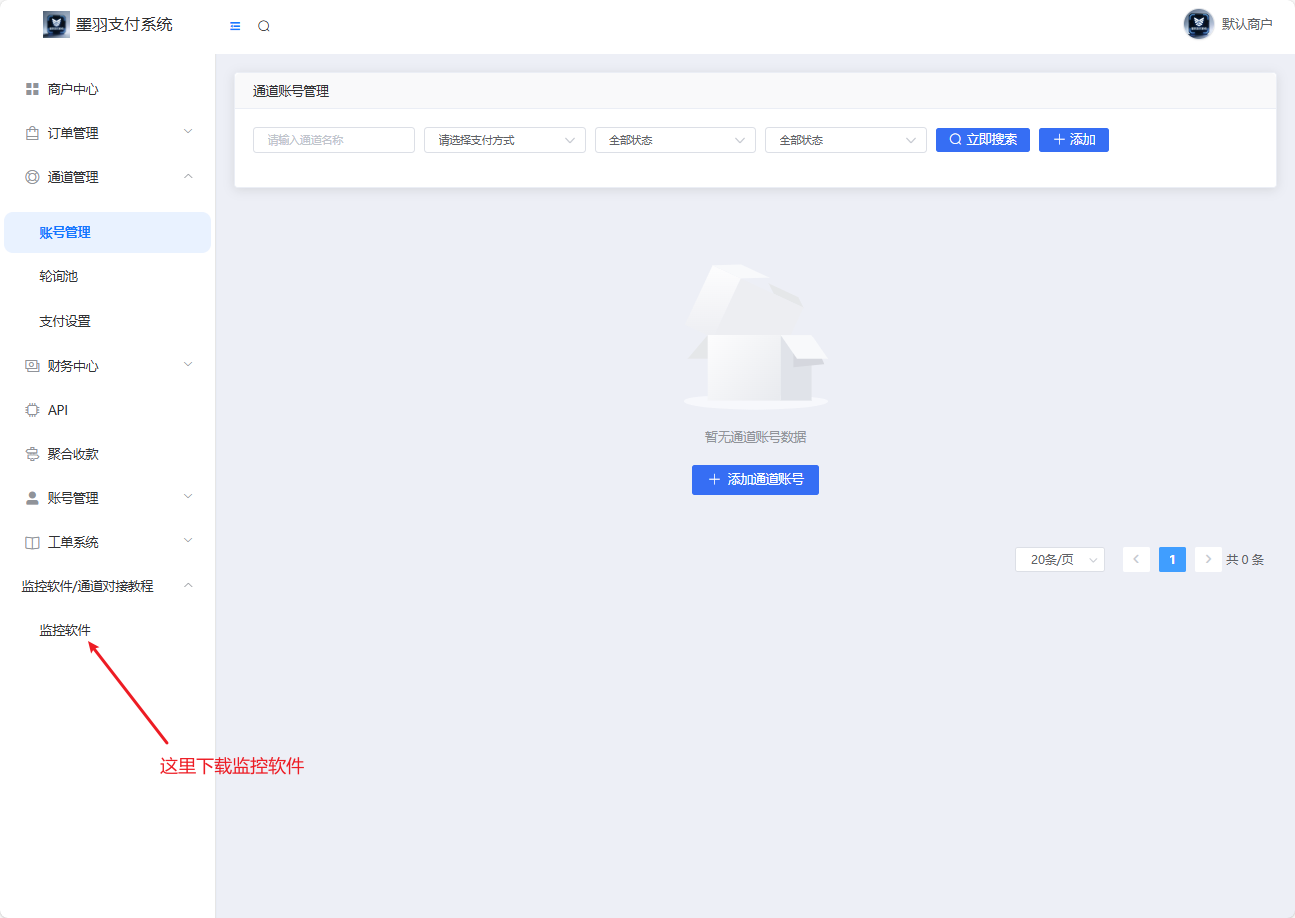The image size is (1295, 918).
Task: Click the hamburger menu collapse icon
Action: pos(235,26)
